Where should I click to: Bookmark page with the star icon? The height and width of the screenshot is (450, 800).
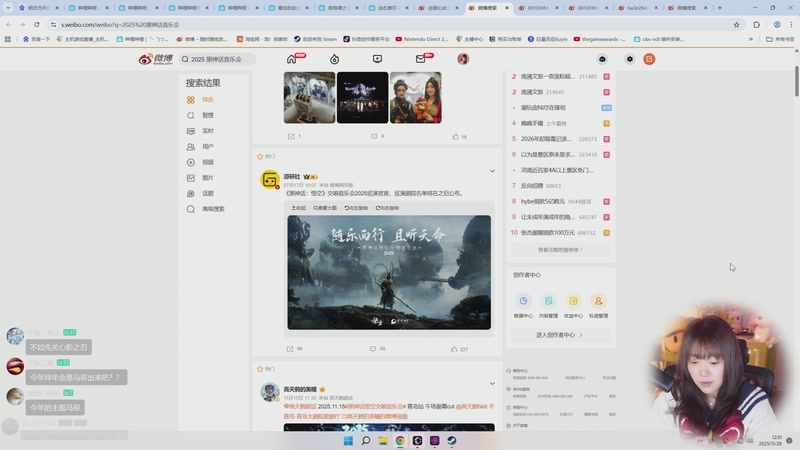point(736,24)
